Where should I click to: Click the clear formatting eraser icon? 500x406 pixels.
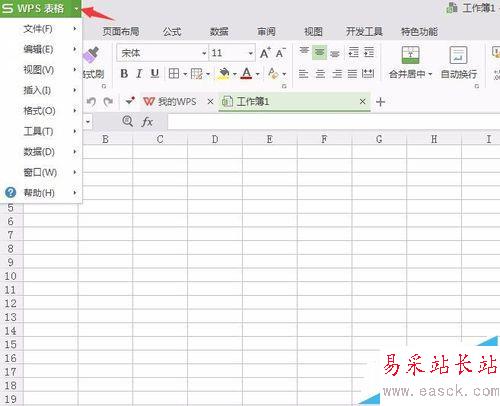(273, 74)
